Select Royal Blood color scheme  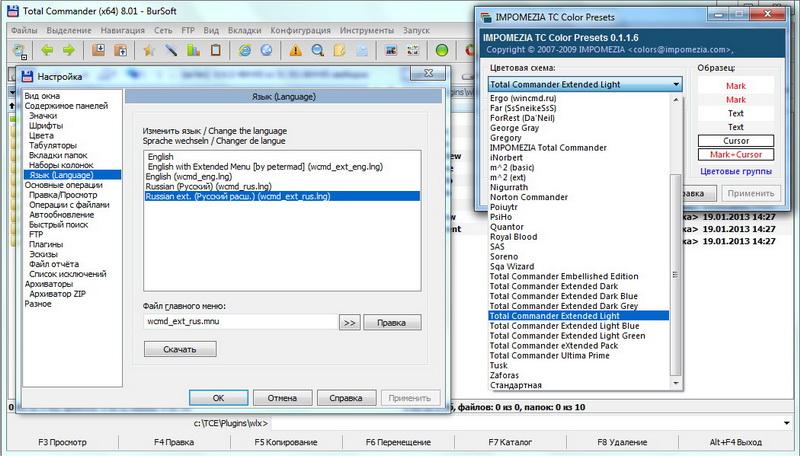pyautogui.click(x=513, y=237)
